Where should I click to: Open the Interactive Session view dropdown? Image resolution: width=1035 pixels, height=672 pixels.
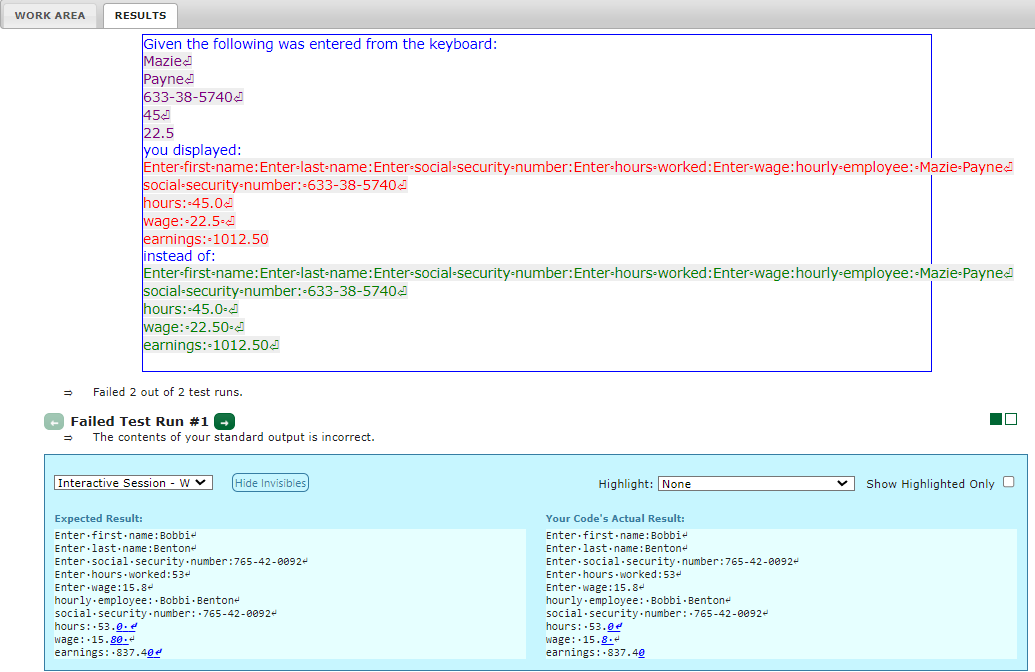coord(133,482)
